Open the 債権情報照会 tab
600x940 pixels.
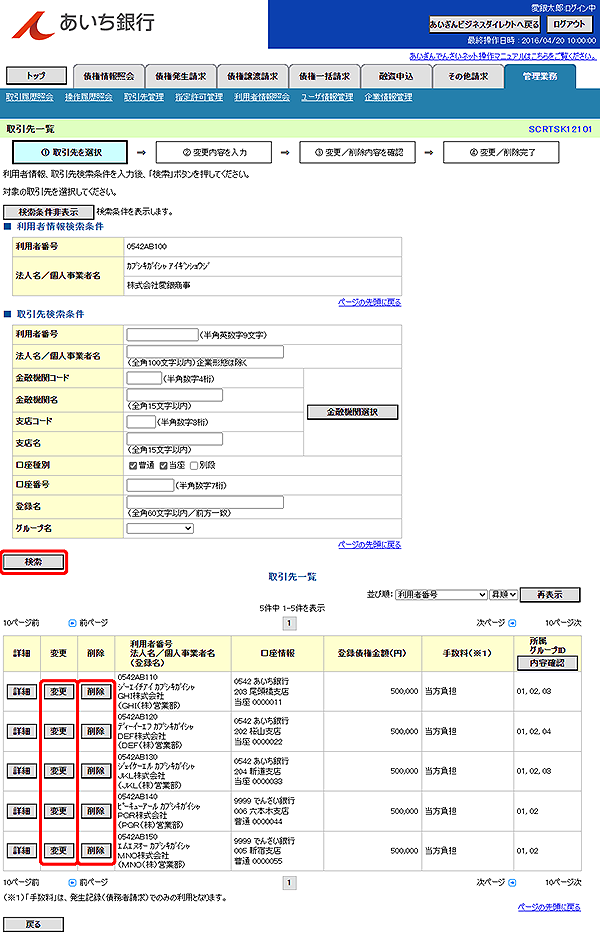pyautogui.click(x=108, y=76)
